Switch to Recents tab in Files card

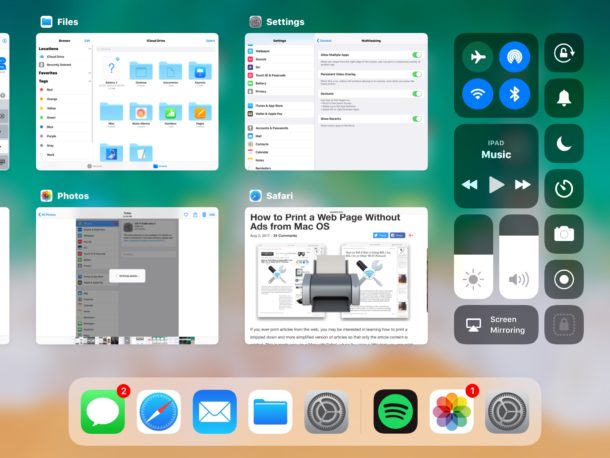95,166
